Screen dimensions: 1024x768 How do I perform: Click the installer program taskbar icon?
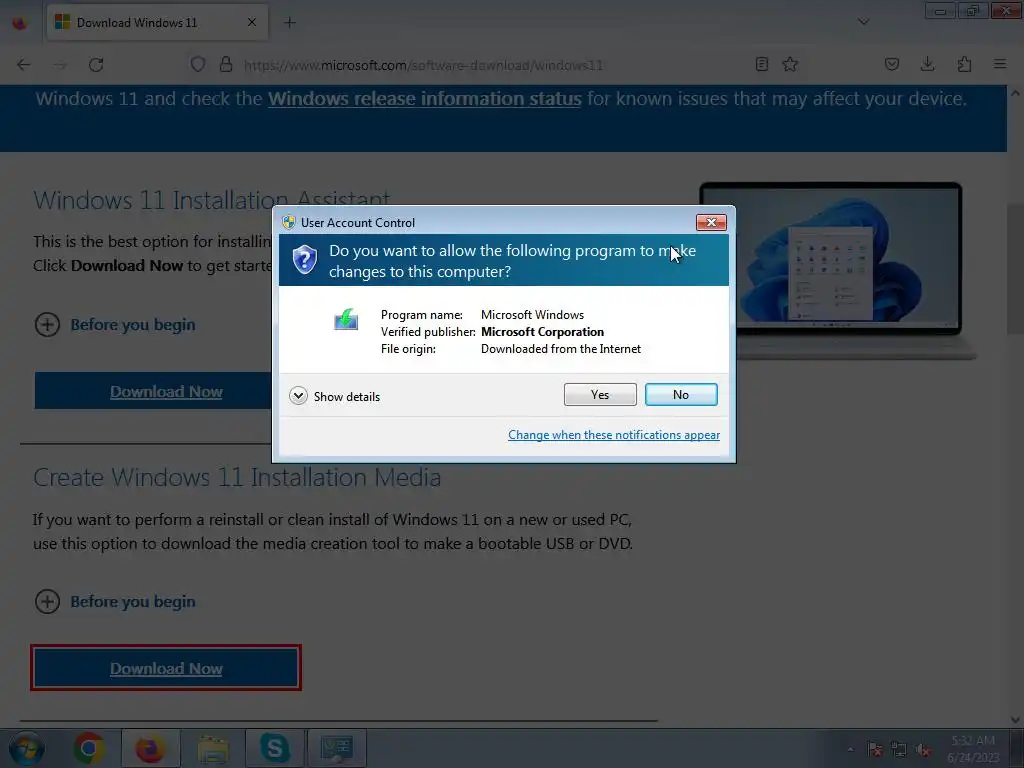[337, 748]
